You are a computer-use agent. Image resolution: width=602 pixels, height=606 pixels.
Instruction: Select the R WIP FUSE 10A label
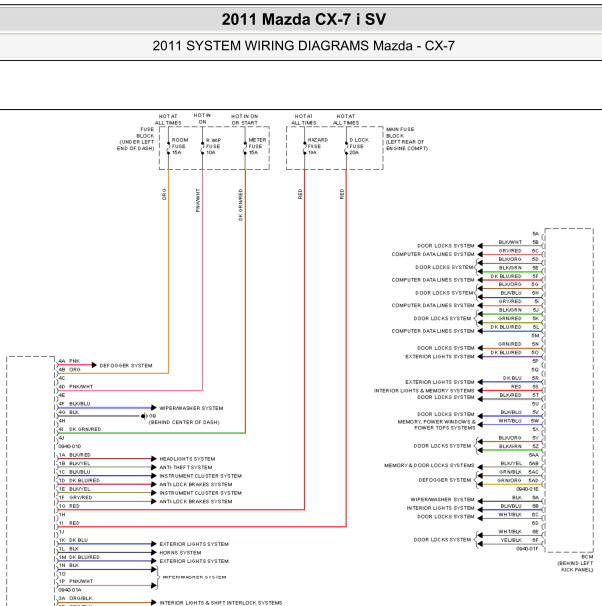point(213,146)
